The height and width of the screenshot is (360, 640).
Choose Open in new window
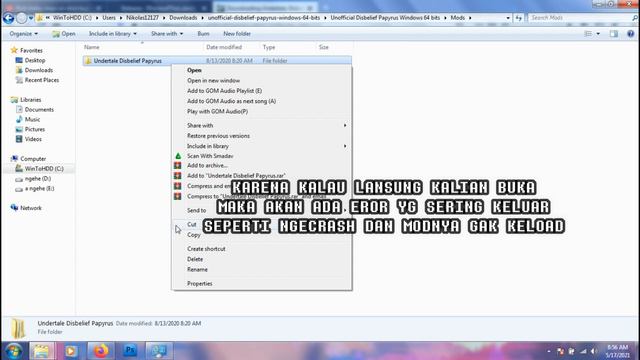pos(262,80)
